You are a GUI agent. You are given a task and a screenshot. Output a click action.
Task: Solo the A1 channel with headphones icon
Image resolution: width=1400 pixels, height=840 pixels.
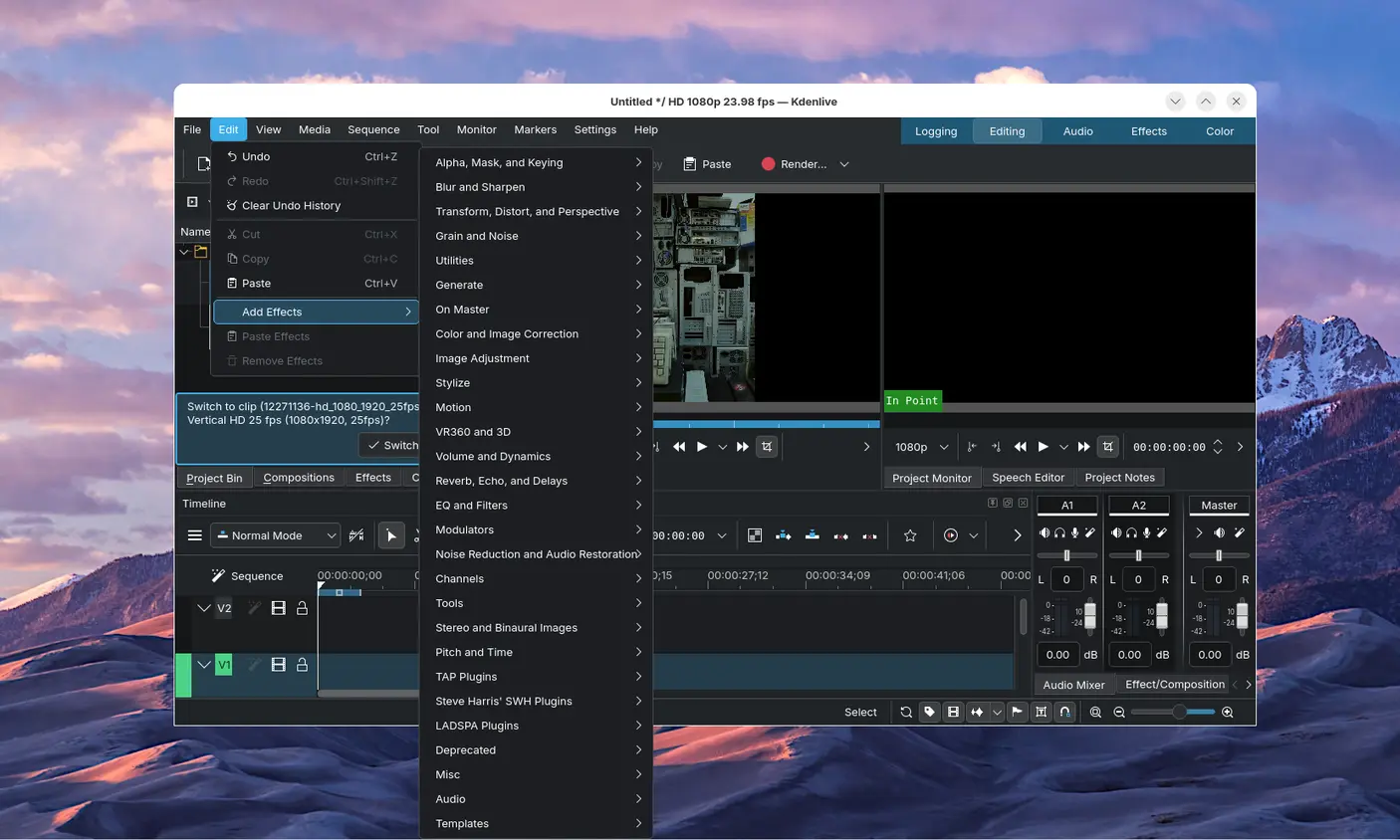point(1059,533)
